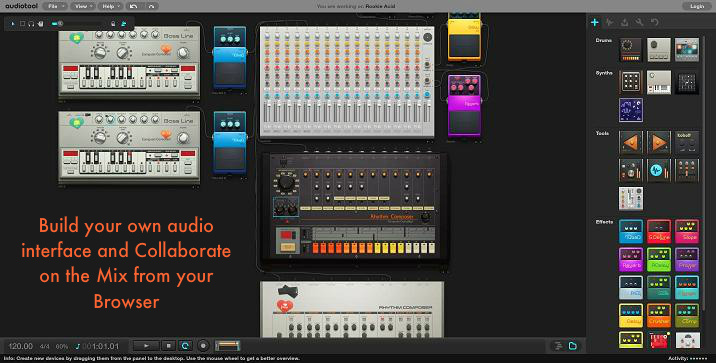Screen dimensions: 716x363
Task: Add the left orange arrow tool device
Action: click(631, 142)
